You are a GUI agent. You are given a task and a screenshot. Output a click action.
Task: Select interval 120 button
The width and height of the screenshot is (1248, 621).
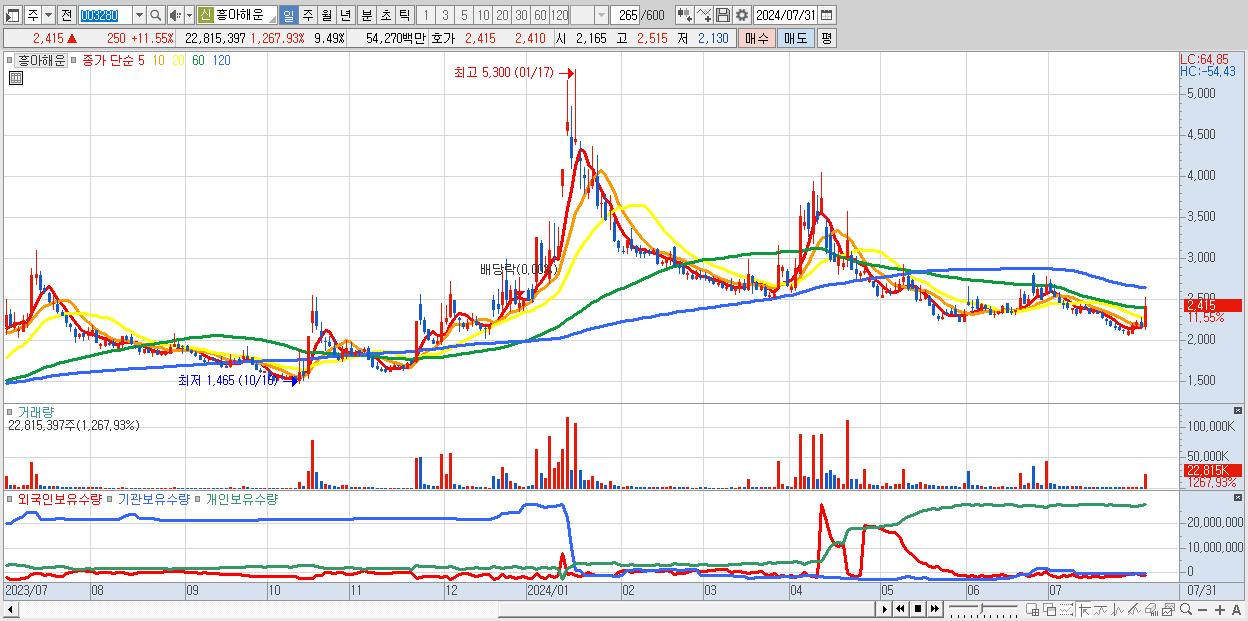[559, 15]
